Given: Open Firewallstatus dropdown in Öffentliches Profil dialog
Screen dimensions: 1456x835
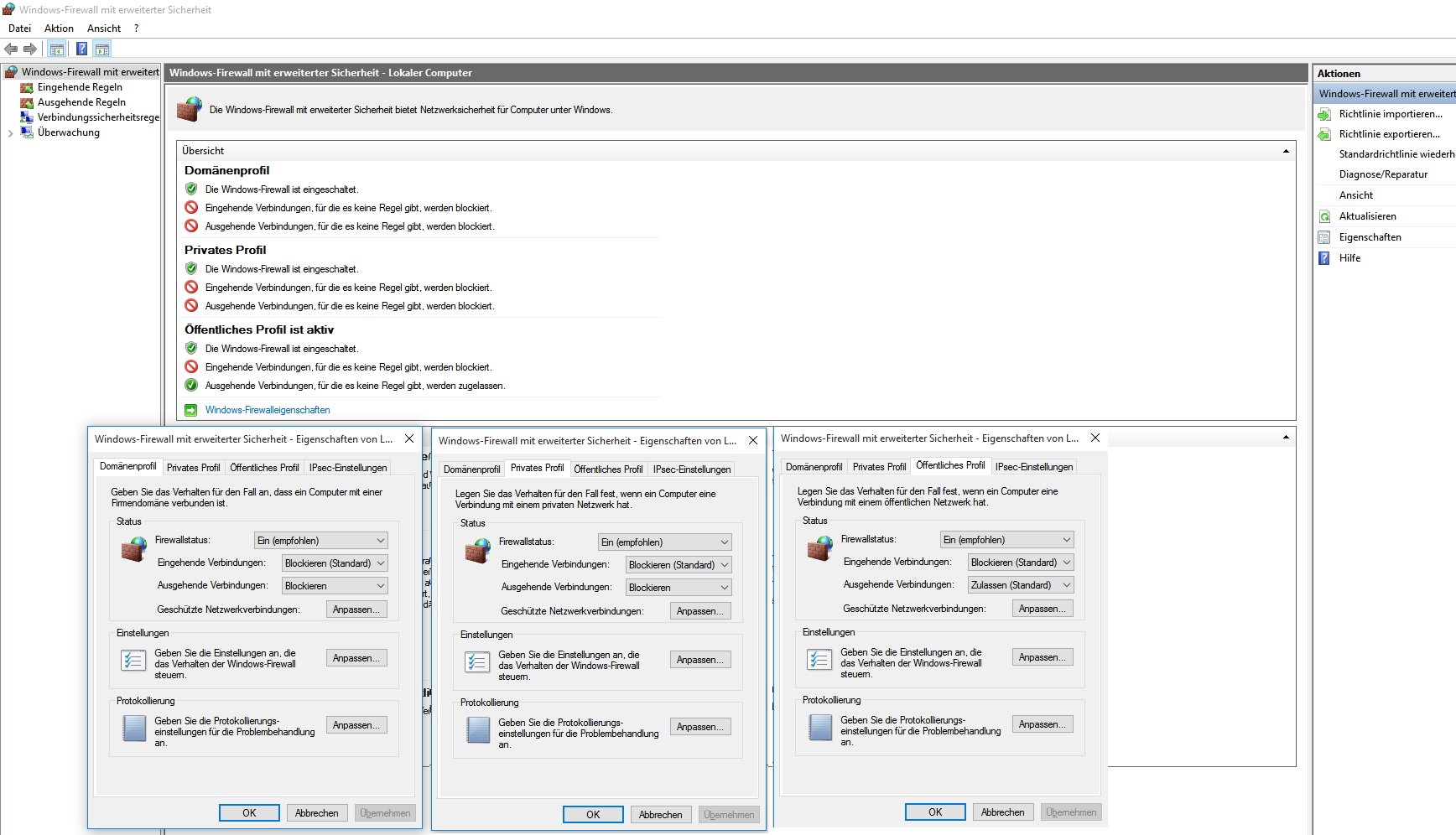Looking at the screenshot, I should (x=1007, y=540).
